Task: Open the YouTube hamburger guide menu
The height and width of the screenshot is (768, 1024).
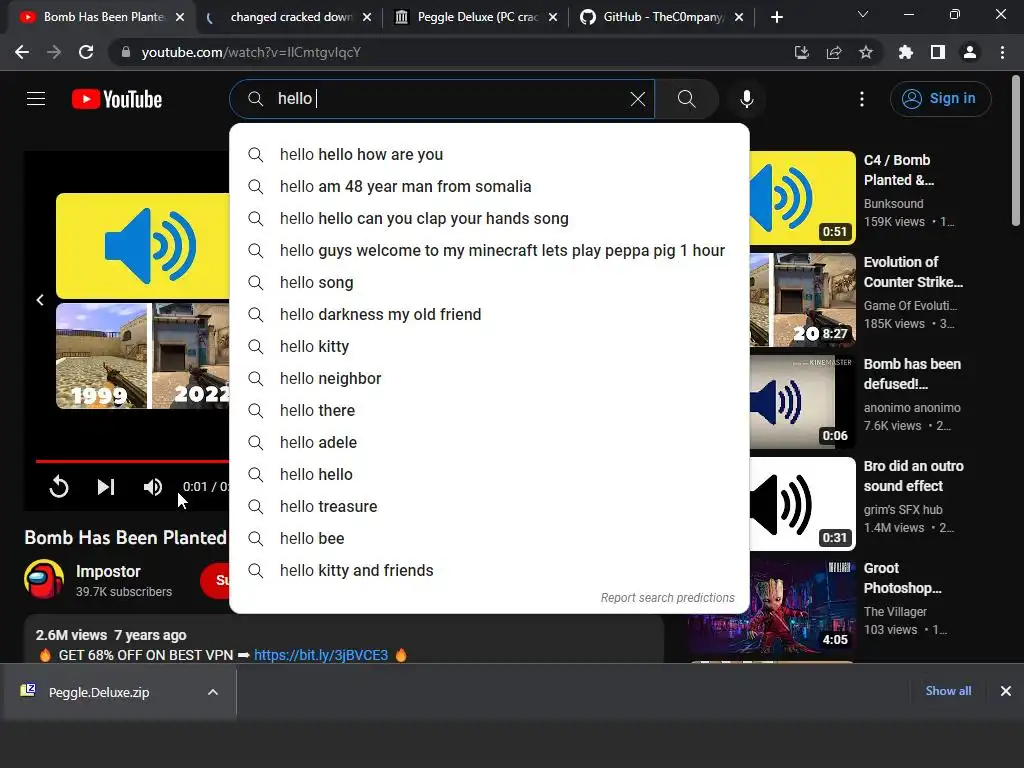Action: (x=36, y=99)
